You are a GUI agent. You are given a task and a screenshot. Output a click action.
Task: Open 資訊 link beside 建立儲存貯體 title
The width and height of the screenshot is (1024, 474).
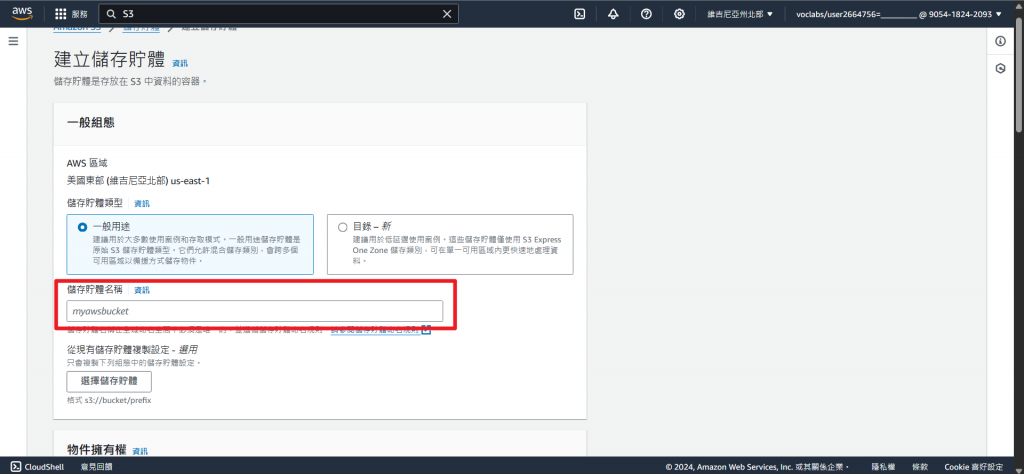(x=180, y=63)
